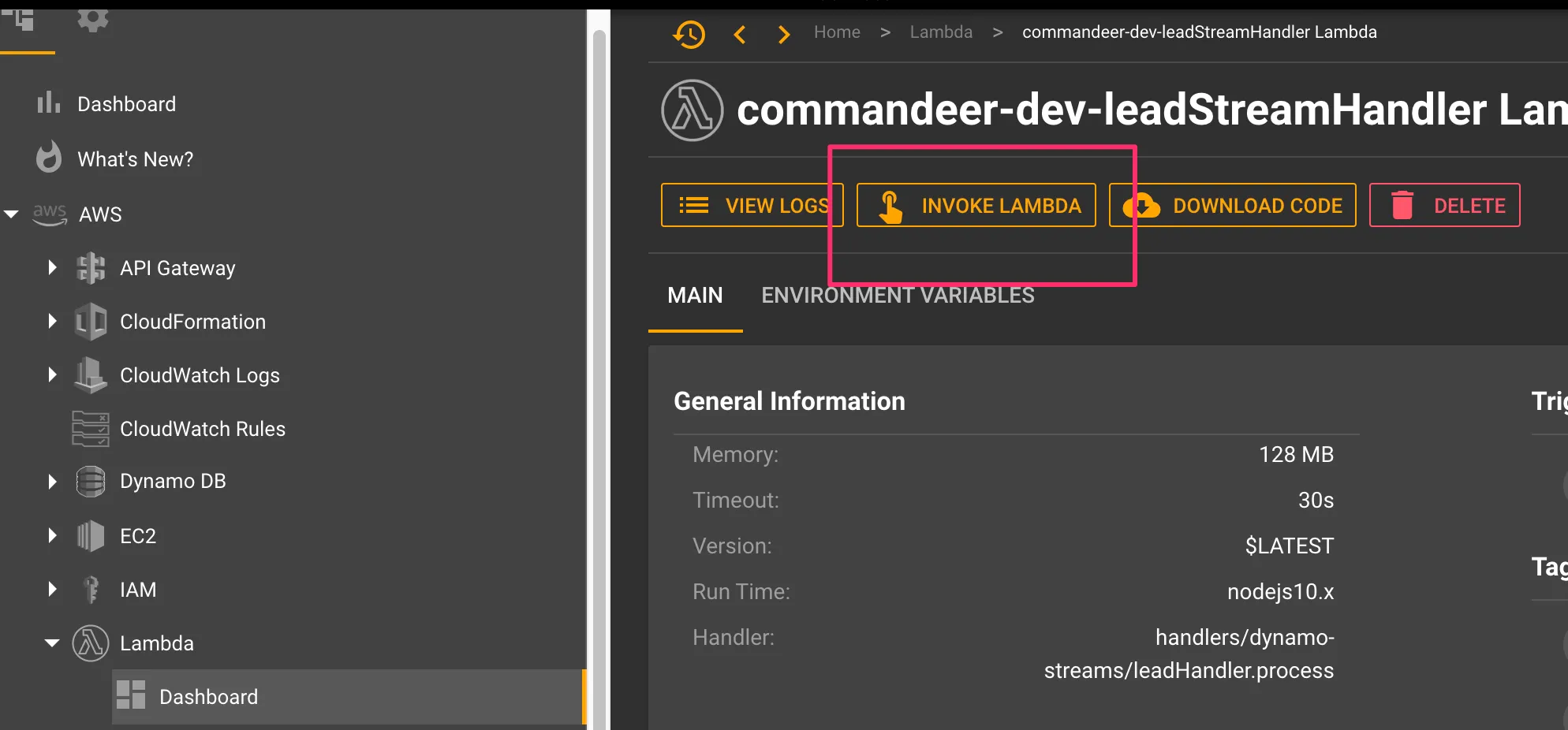
Task: Expand the IAM tree node
Action: click(52, 589)
